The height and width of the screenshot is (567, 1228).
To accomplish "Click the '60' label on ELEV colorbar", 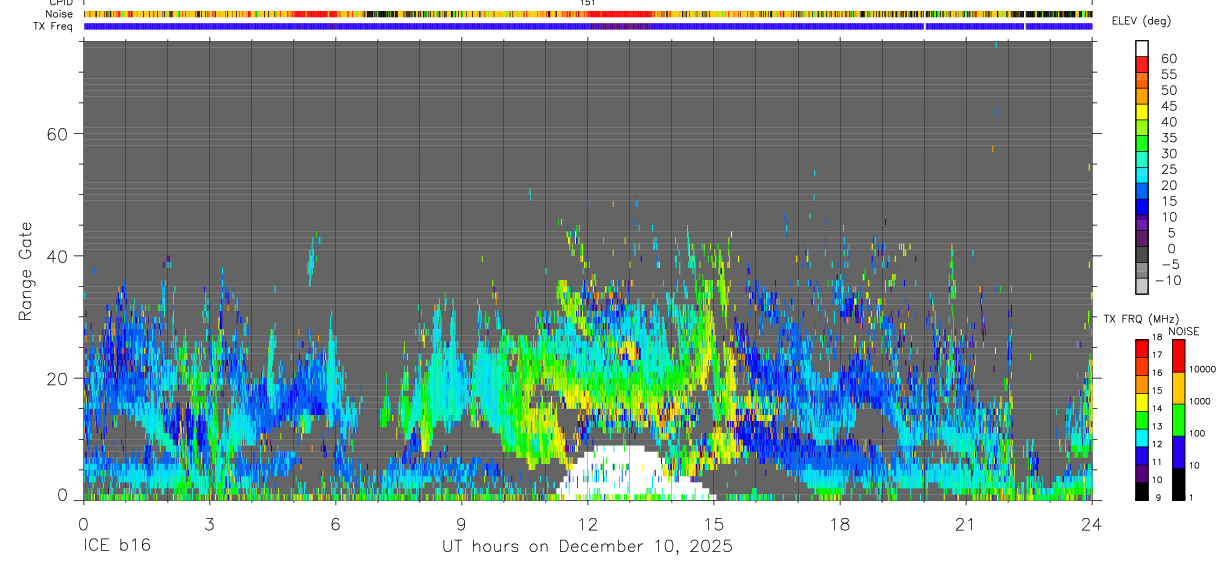I will coord(1168,59).
